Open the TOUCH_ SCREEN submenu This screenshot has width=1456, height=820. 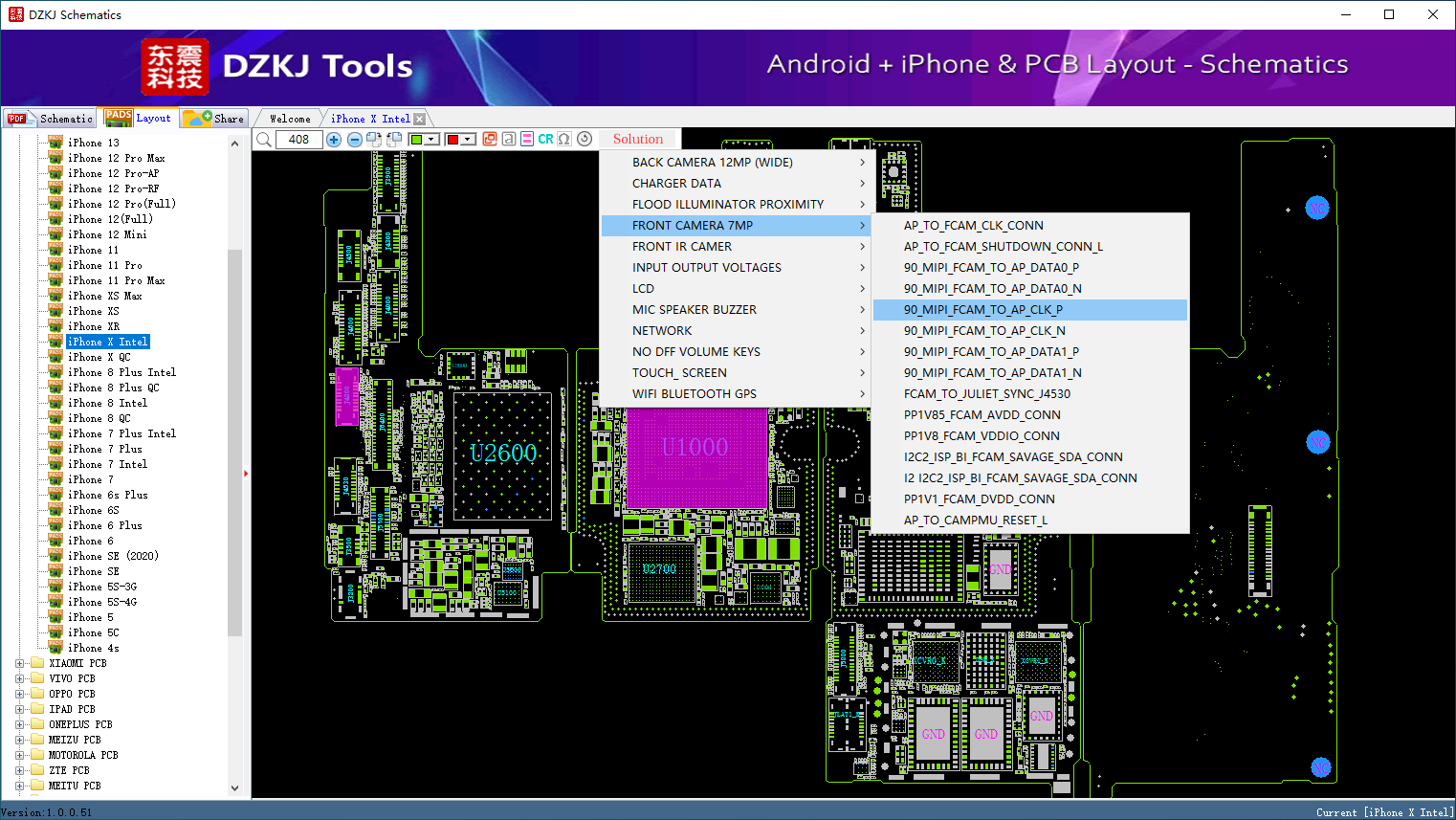tap(736, 373)
